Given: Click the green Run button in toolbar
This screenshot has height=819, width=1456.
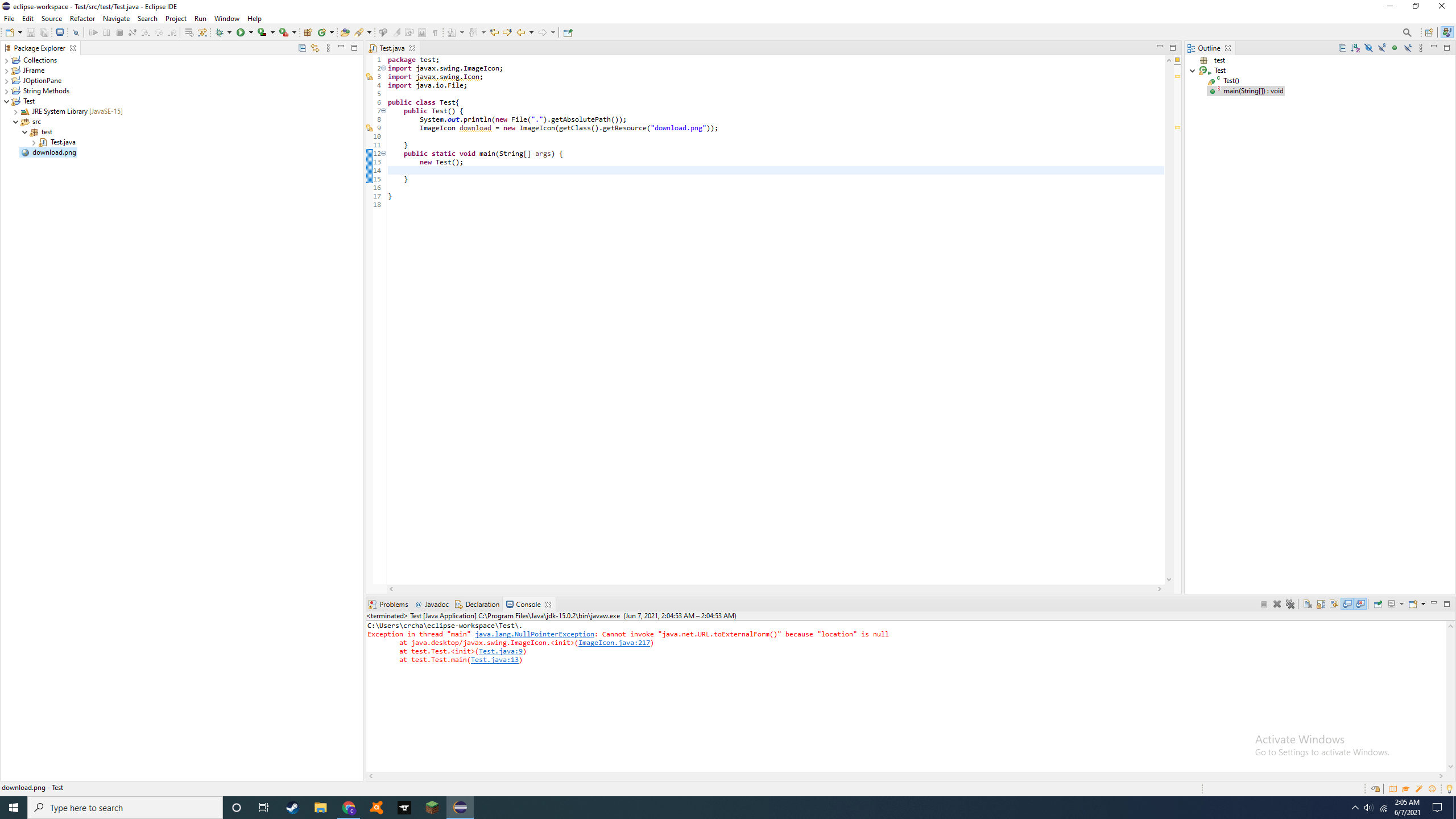Looking at the screenshot, I should [x=241, y=32].
